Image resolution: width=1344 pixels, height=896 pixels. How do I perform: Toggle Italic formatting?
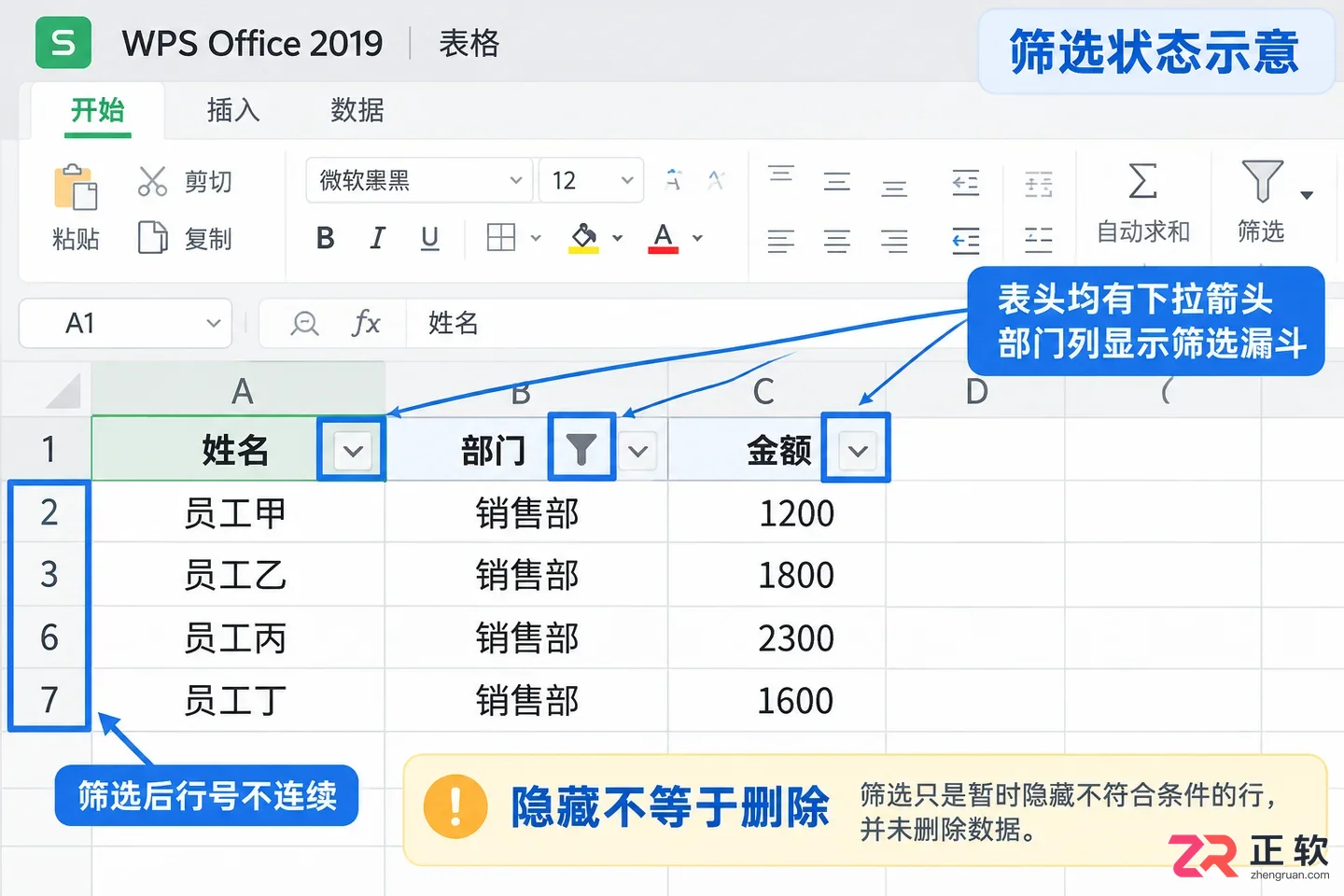point(377,238)
